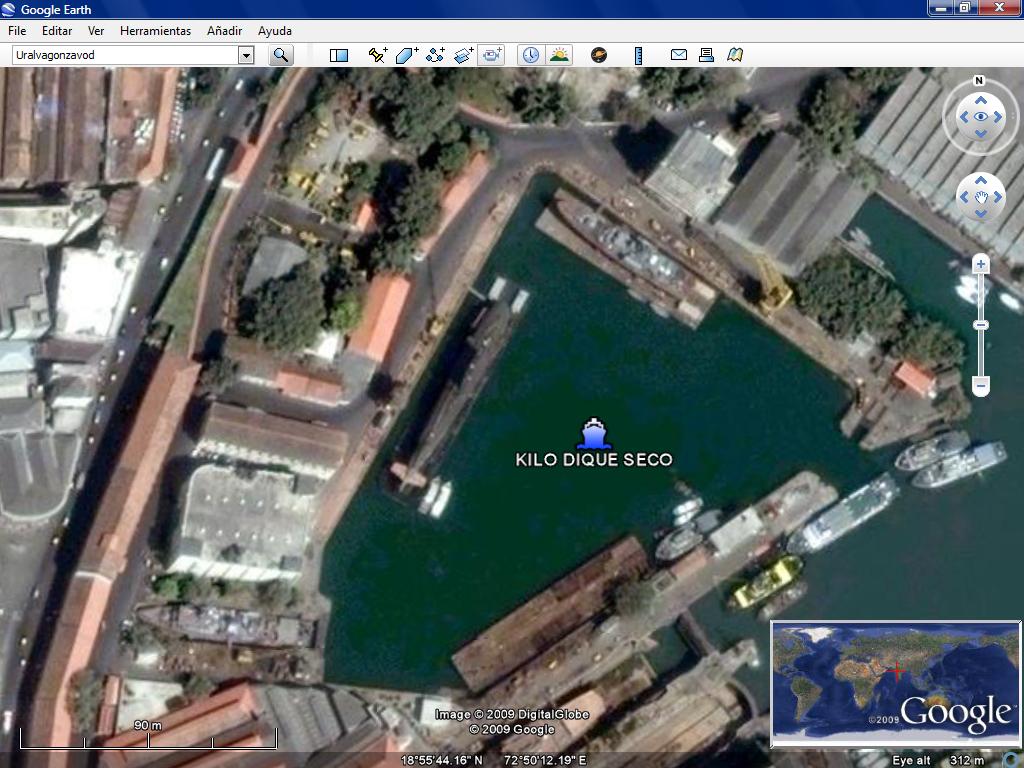Click the print icon
This screenshot has width=1024, height=768.
706,55
